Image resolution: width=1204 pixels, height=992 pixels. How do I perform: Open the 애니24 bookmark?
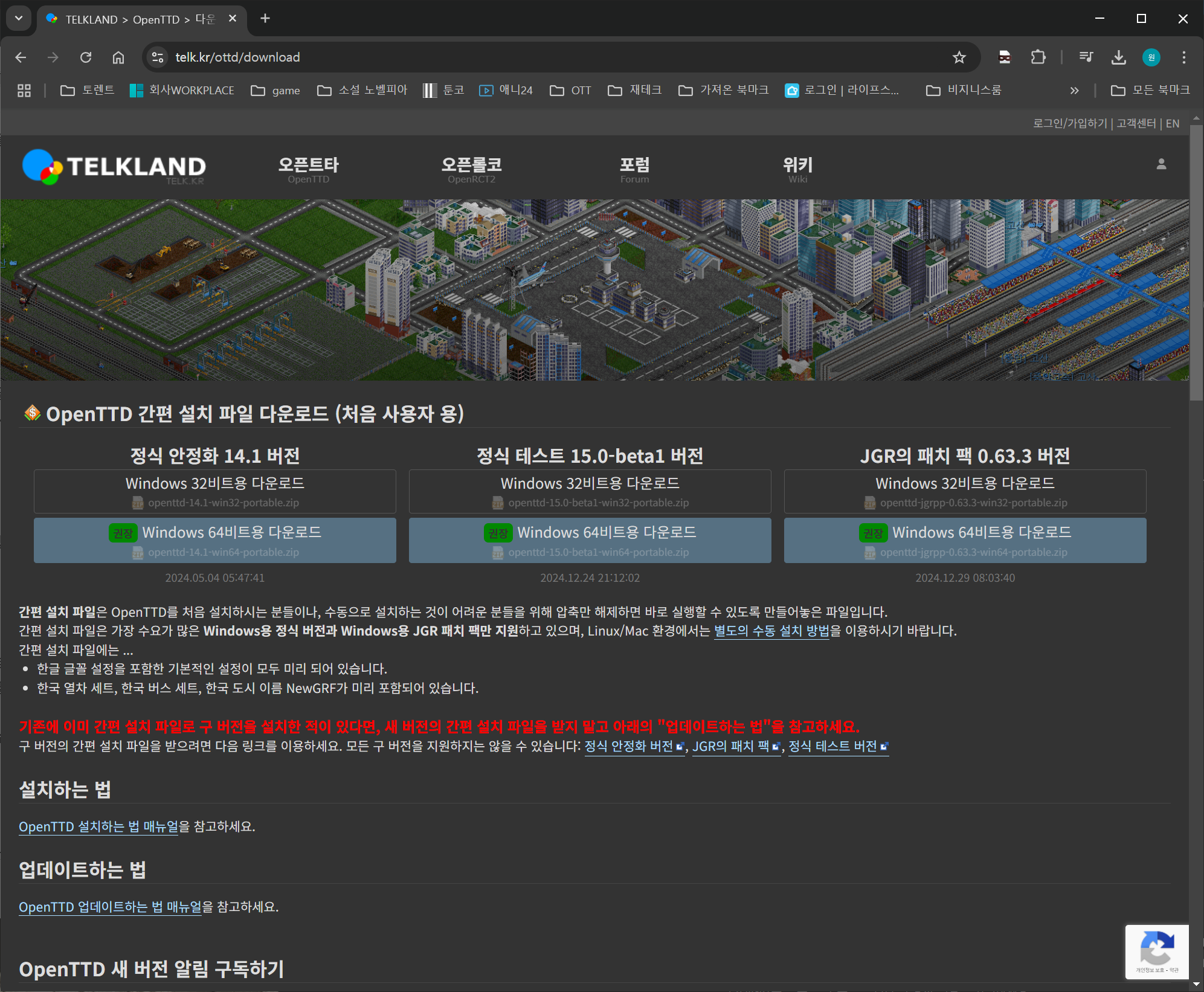[x=506, y=91]
